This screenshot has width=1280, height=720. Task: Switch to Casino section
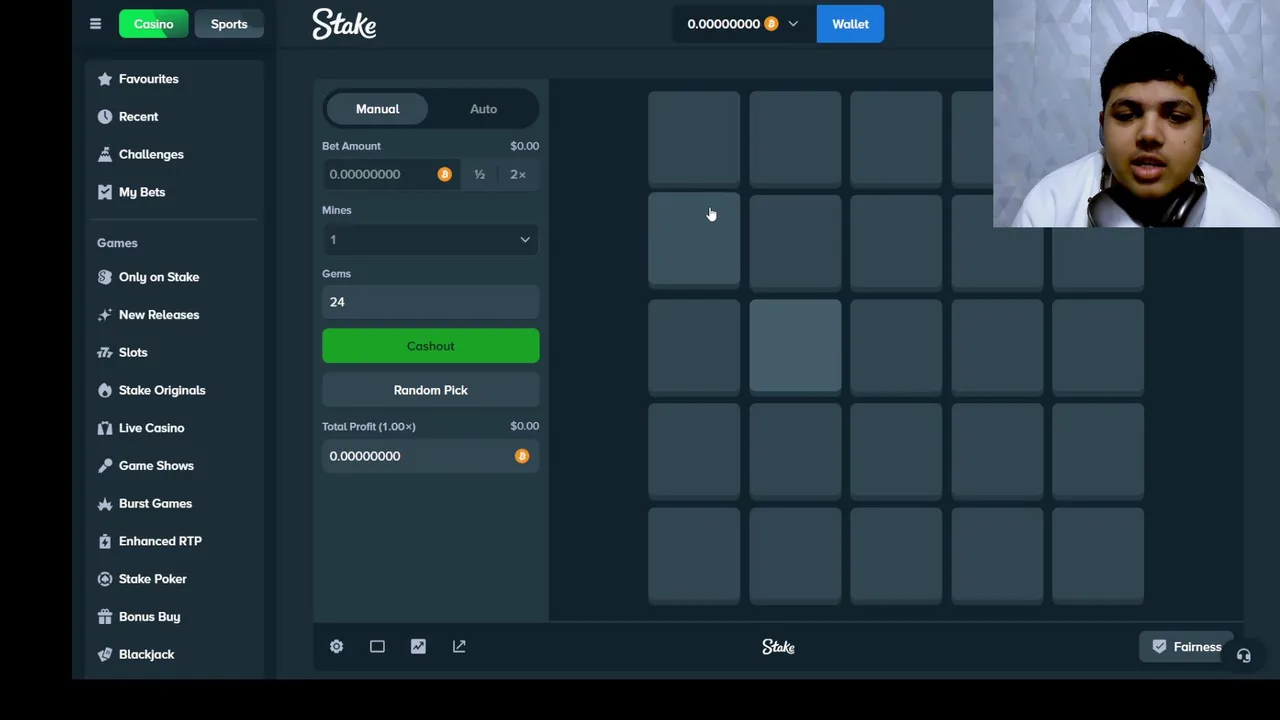[x=154, y=24]
